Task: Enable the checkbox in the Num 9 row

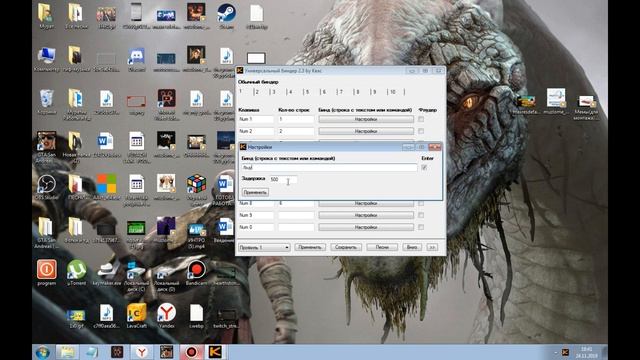Action: click(421, 215)
